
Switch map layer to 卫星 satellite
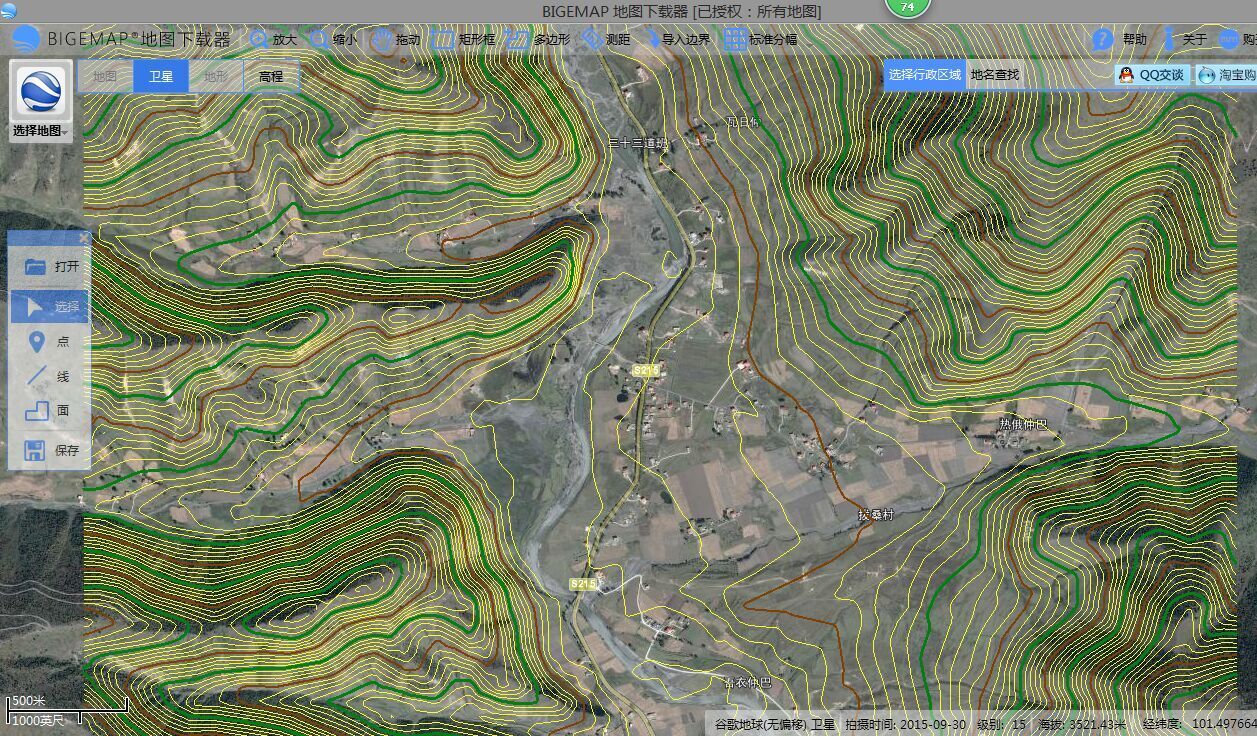click(161, 76)
